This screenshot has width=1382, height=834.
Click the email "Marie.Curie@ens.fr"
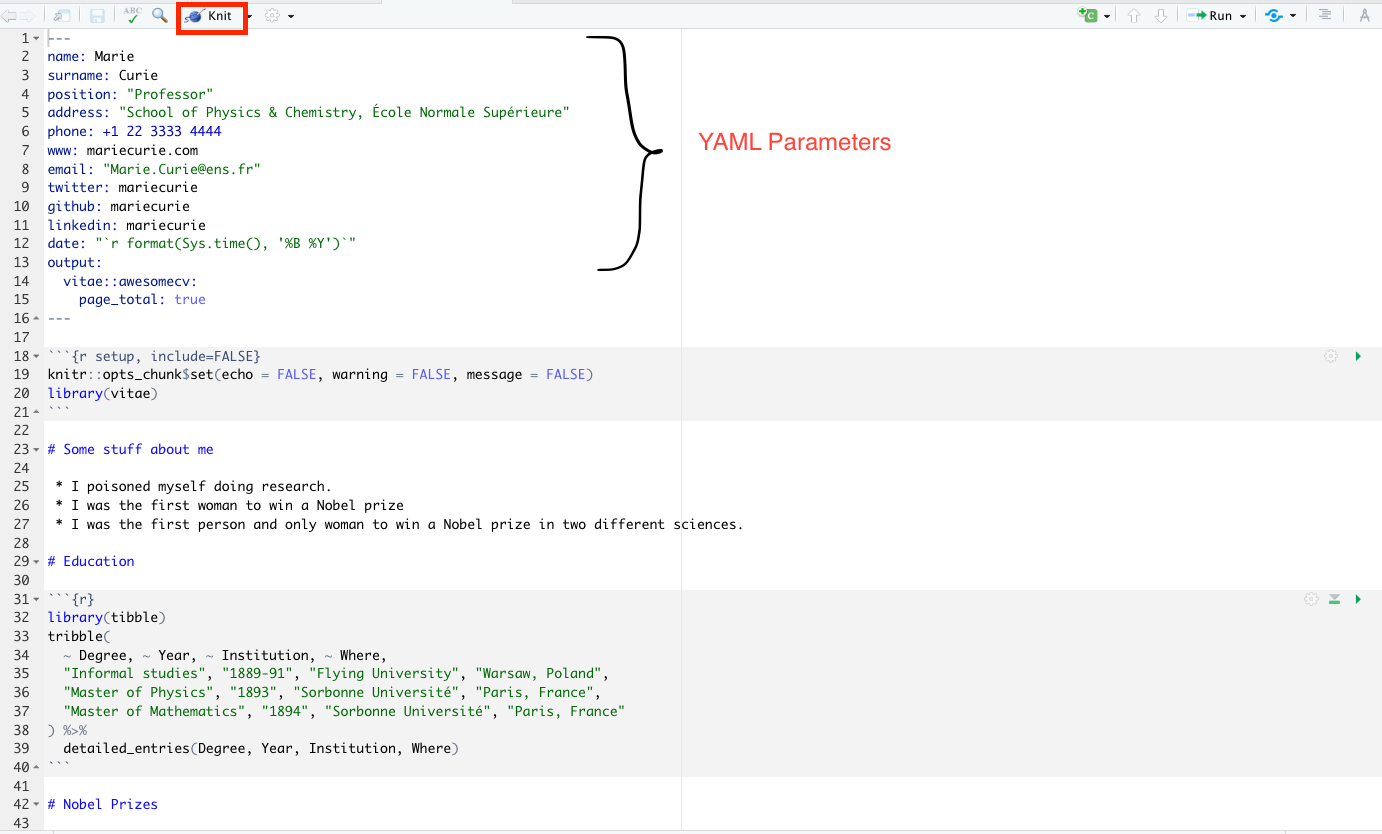pos(182,169)
